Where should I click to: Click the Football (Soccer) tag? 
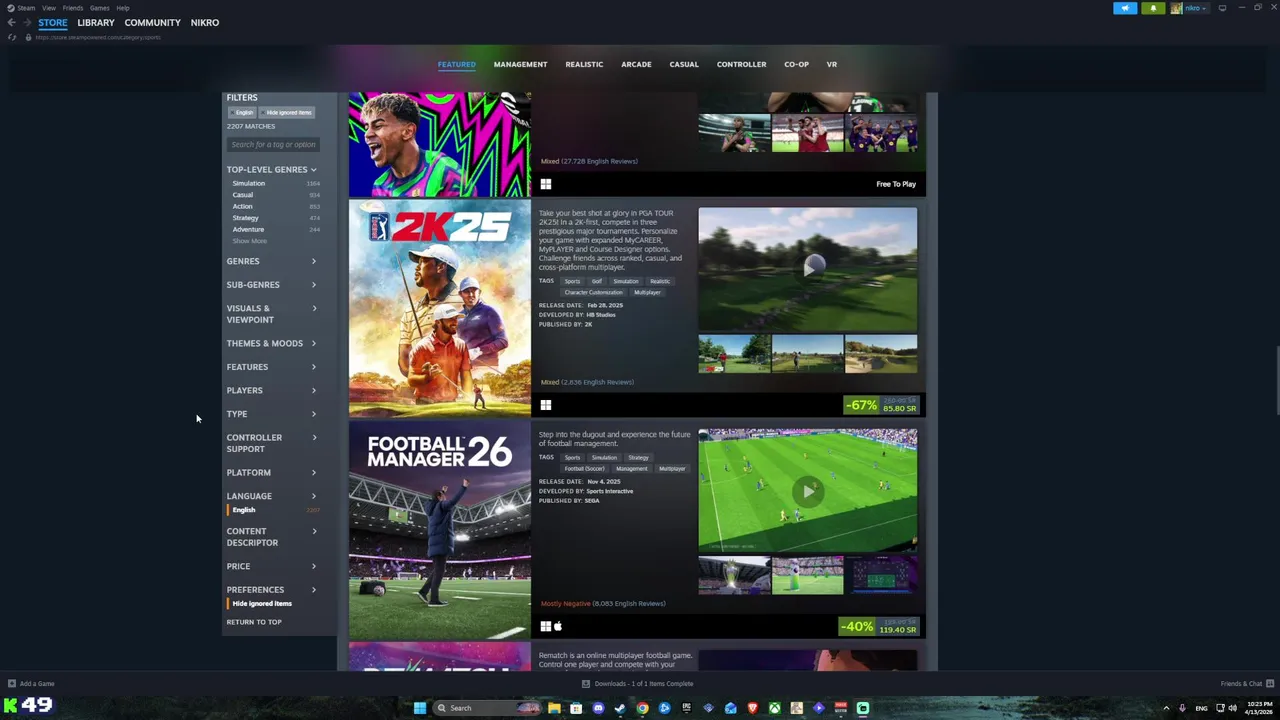pos(584,469)
